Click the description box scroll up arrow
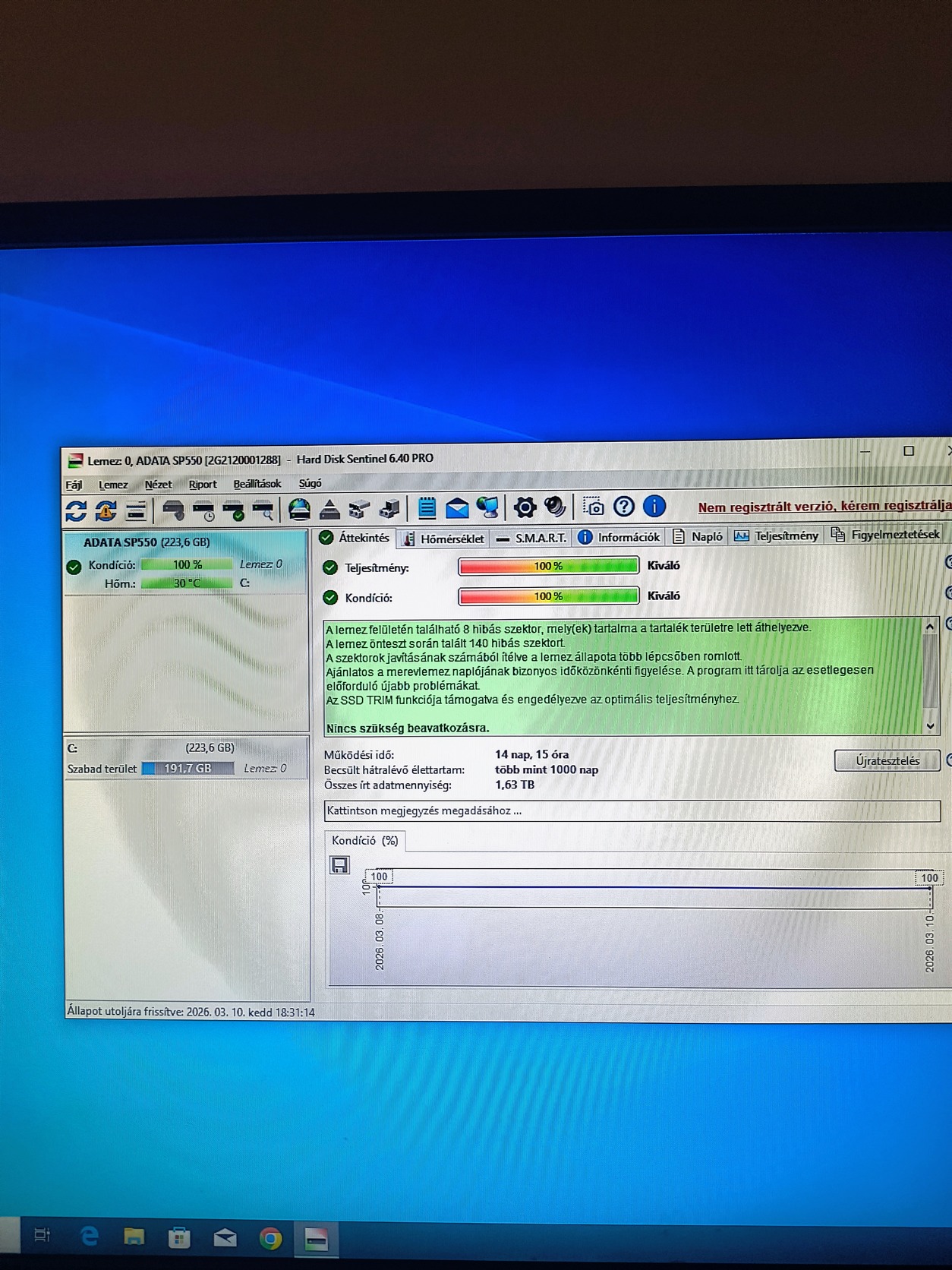952x1270 pixels. [930, 626]
